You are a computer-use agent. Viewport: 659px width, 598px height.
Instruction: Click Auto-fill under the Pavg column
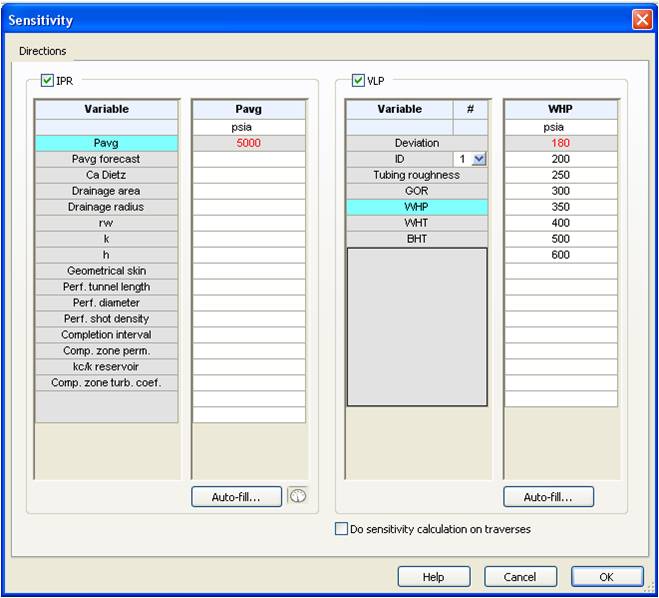pos(236,497)
